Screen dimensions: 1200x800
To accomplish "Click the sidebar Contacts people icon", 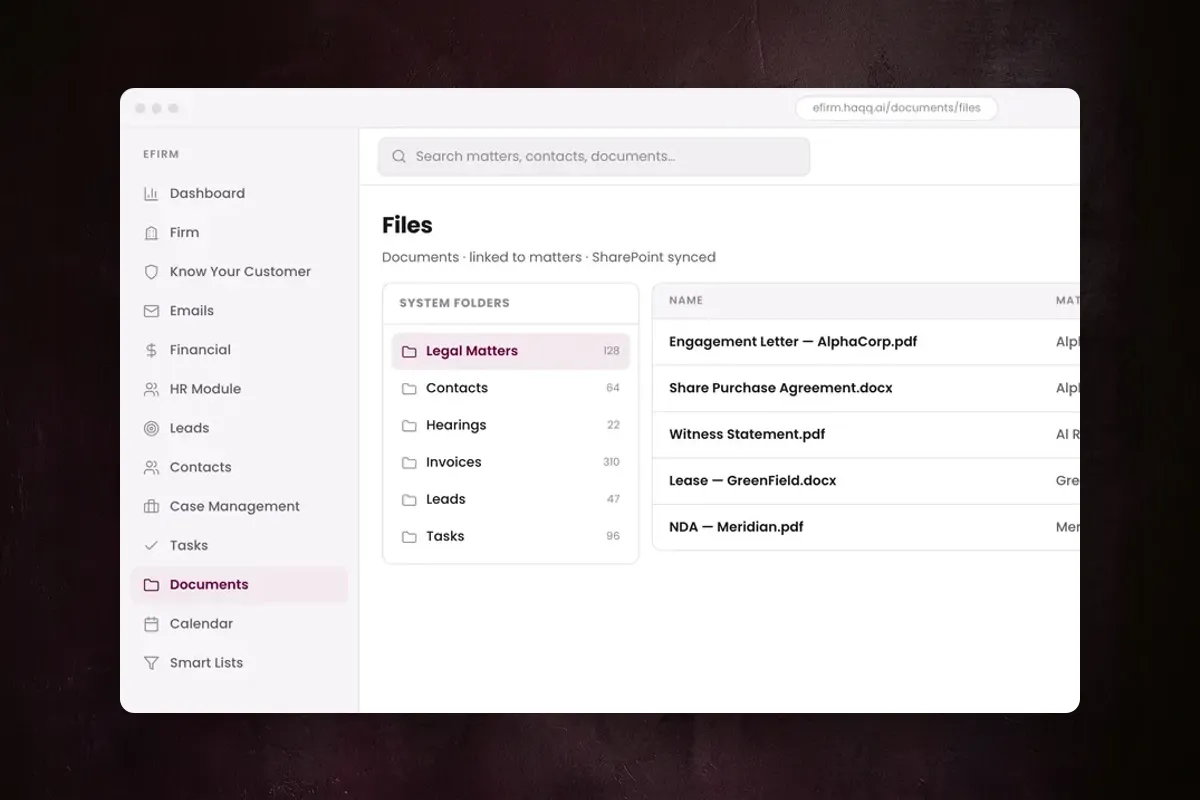I will 151,467.
